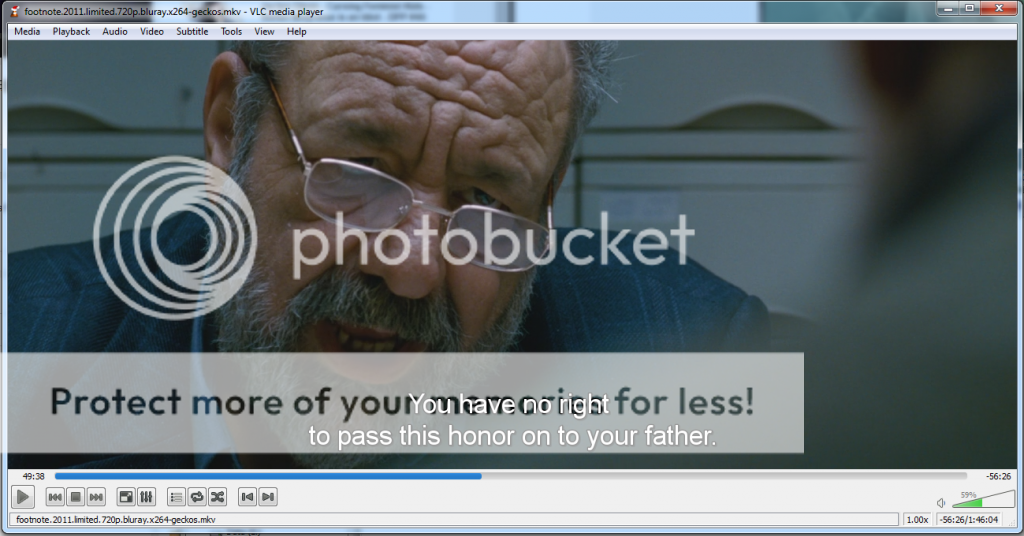The height and width of the screenshot is (536, 1024).
Task: Click the VLC cone icon in title bar
Action: pyautogui.click(x=14, y=11)
